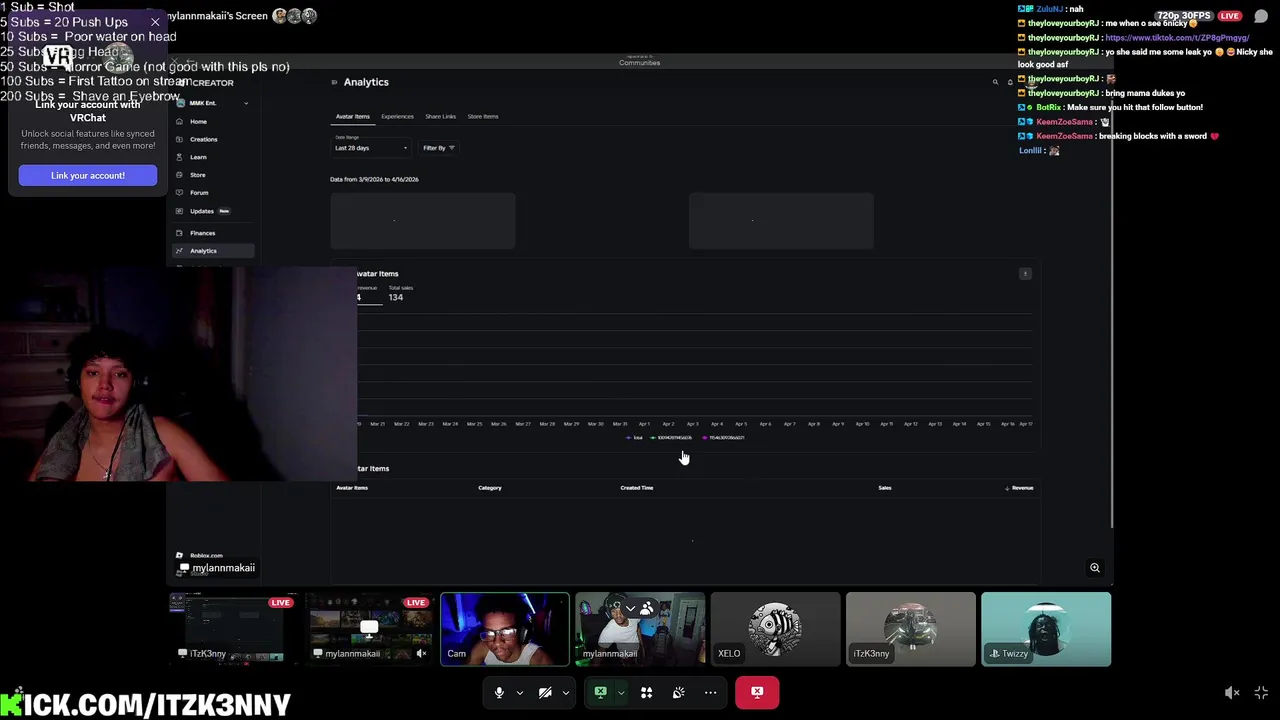The height and width of the screenshot is (720, 1280).
Task: Click the Avatar Items table column header
Action: pyautogui.click(x=352, y=488)
